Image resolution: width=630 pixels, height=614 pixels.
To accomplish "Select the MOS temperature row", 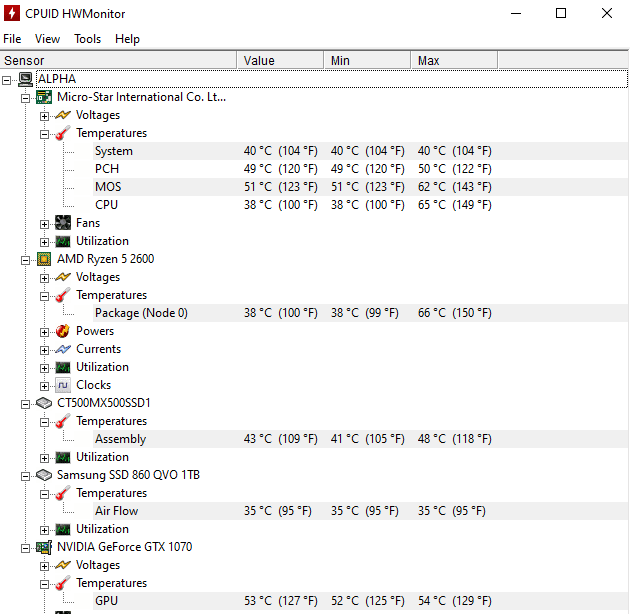I will point(360,187).
